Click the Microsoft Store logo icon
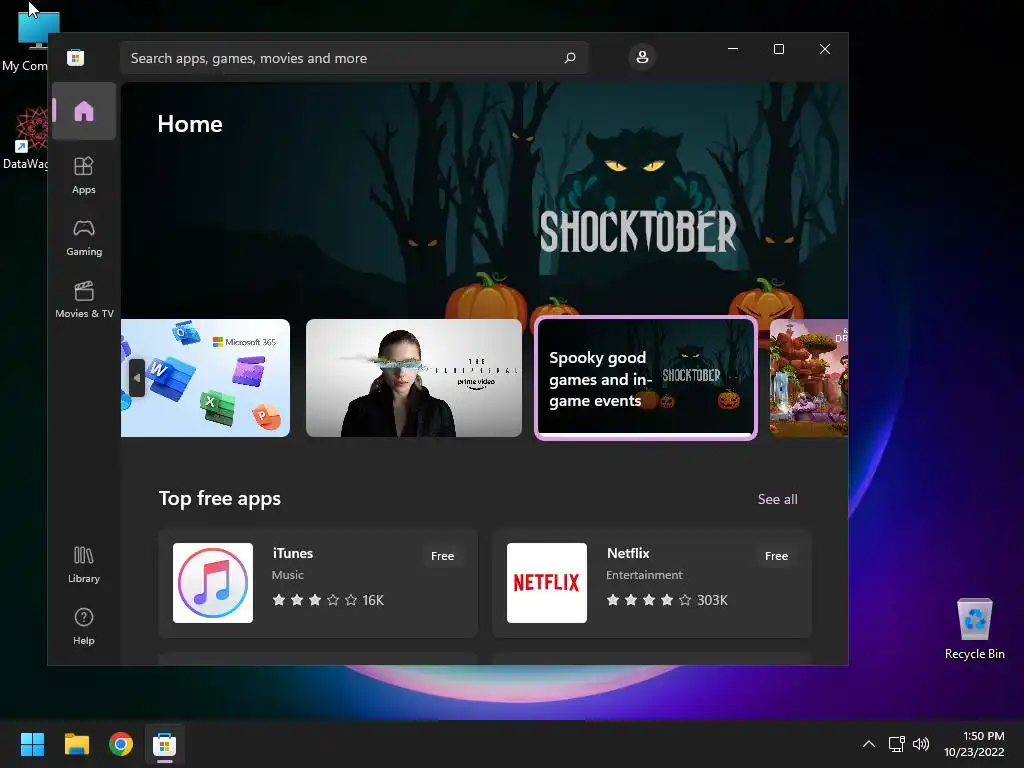Screen dimensions: 1024x768 (x=76, y=57)
